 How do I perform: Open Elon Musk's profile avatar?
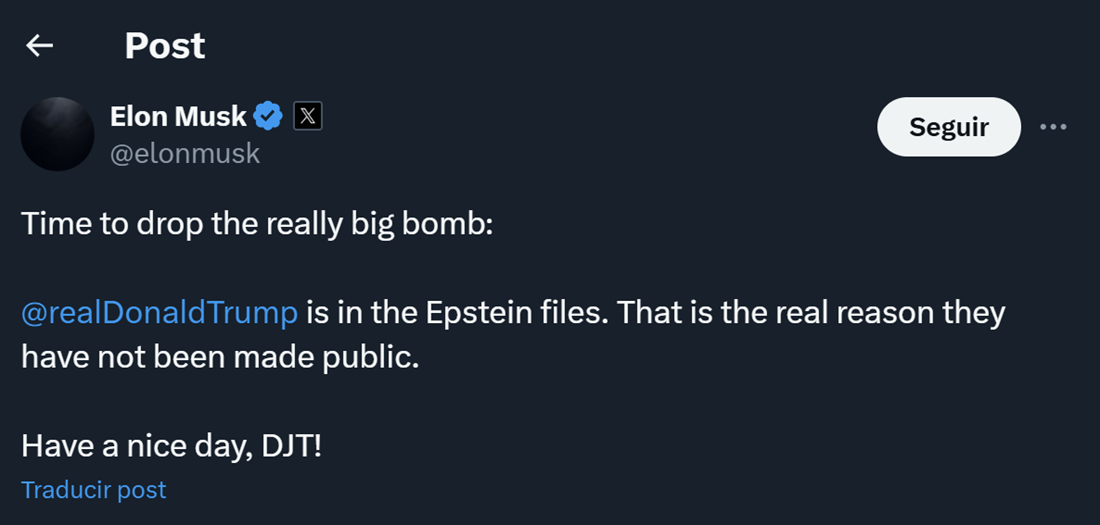[57, 134]
